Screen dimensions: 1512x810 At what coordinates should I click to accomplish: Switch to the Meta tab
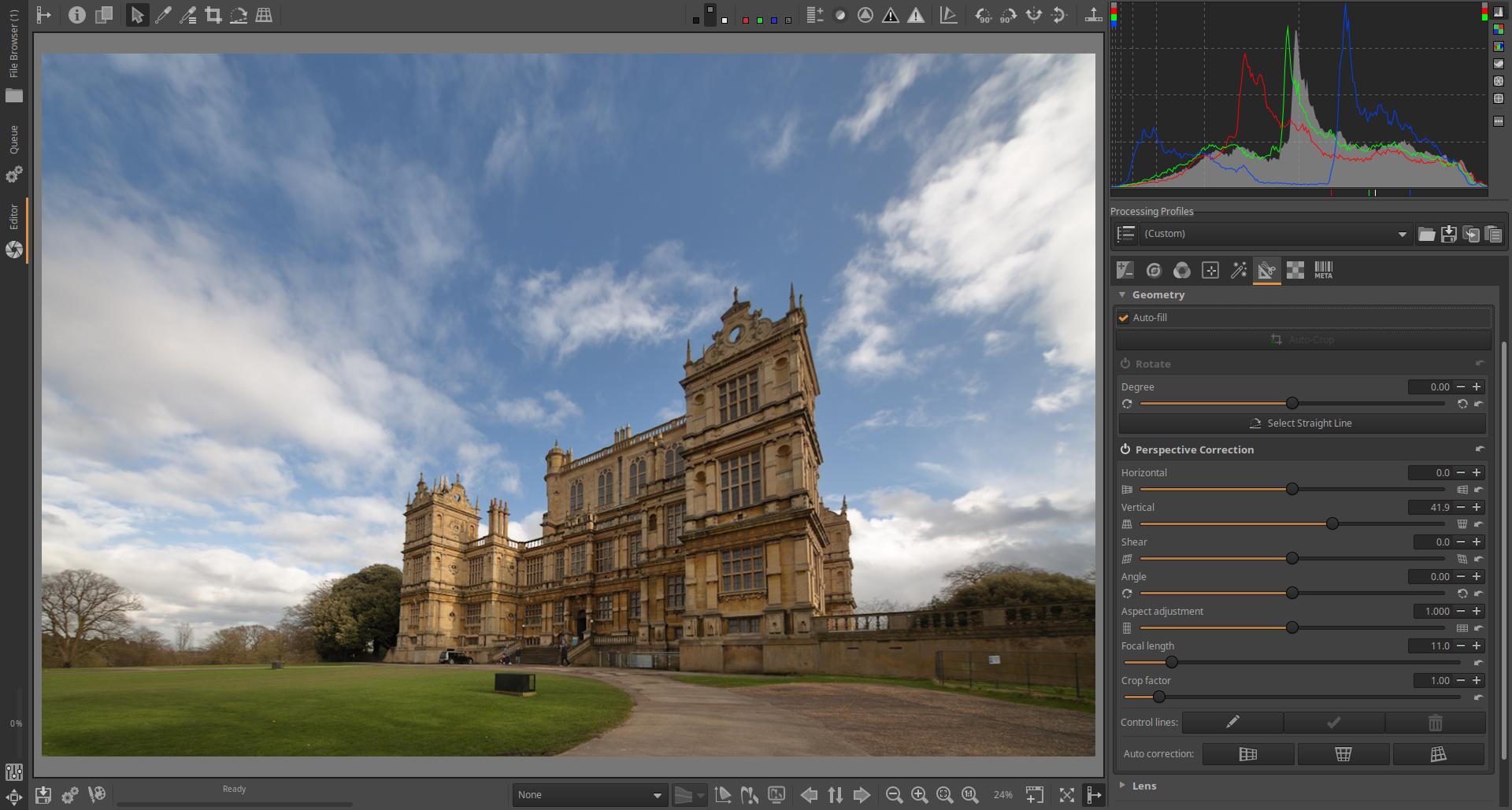[1323, 271]
